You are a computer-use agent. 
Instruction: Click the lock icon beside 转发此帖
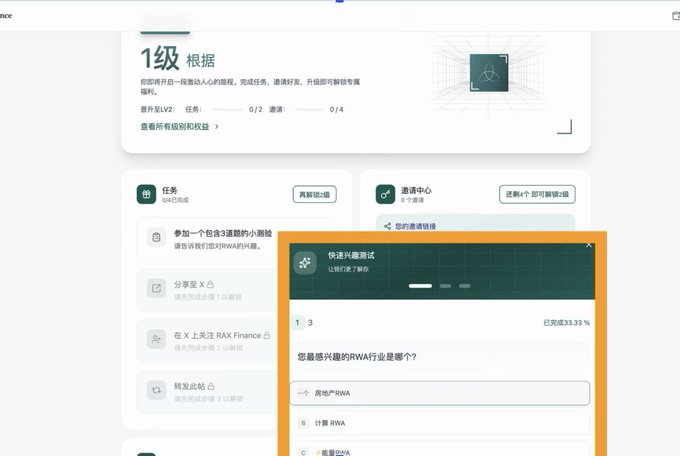[x=211, y=386]
